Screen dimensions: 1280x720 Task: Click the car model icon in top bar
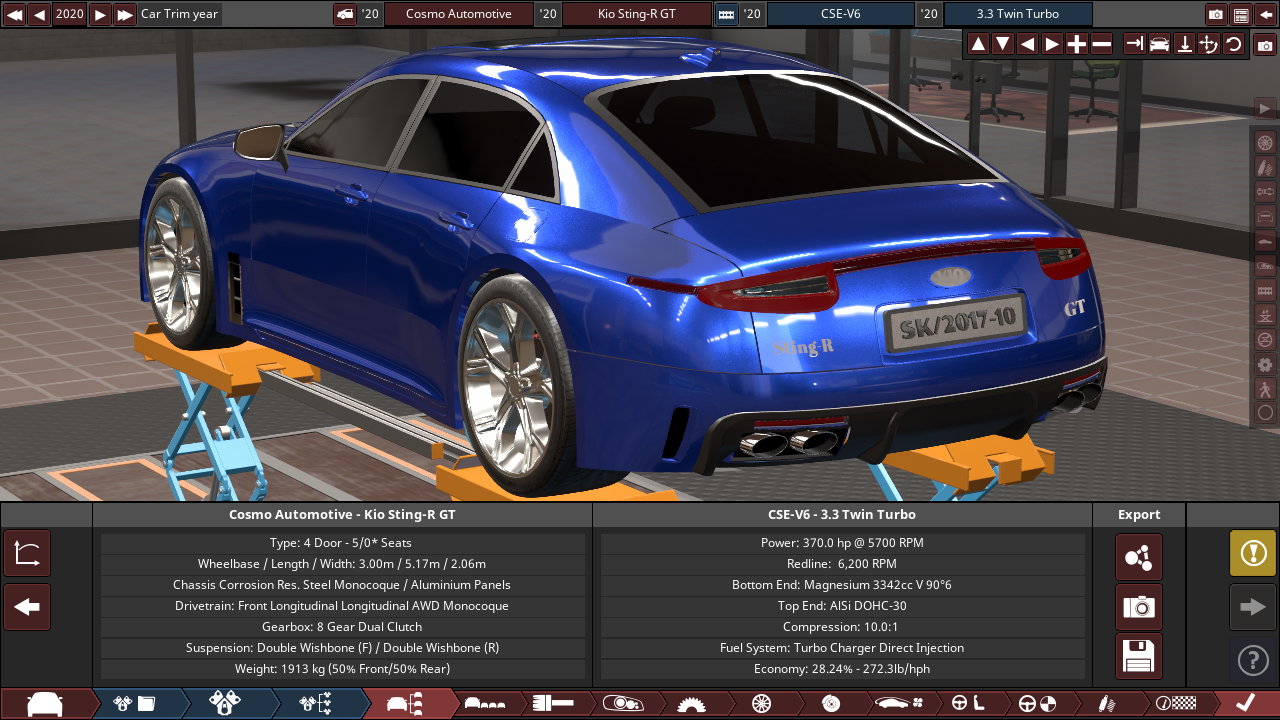click(345, 14)
